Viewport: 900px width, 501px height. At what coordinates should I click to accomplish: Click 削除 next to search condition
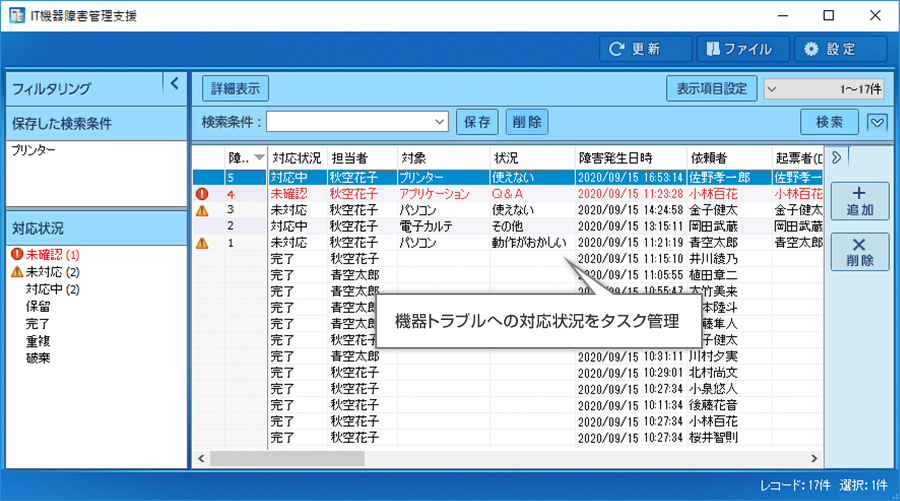tap(527, 122)
